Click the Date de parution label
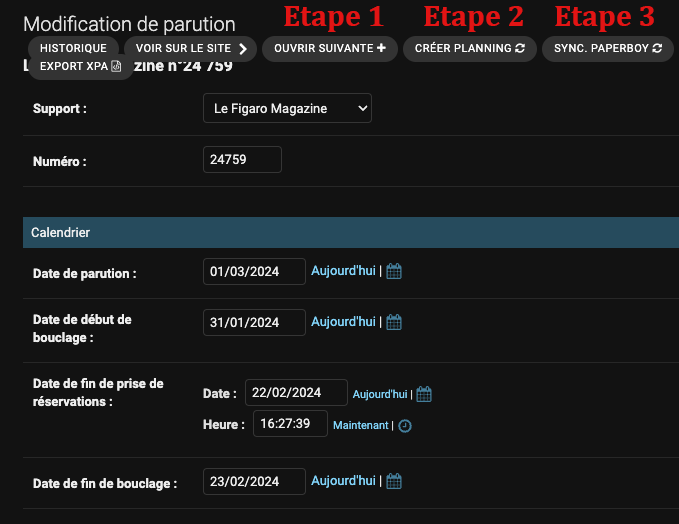Image resolution: width=679 pixels, height=524 pixels. pos(84,274)
